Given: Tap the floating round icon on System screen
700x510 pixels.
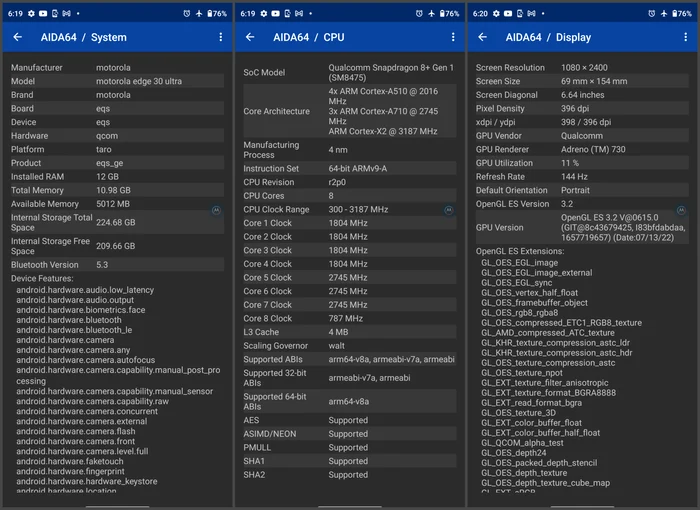Looking at the screenshot, I should (x=216, y=210).
